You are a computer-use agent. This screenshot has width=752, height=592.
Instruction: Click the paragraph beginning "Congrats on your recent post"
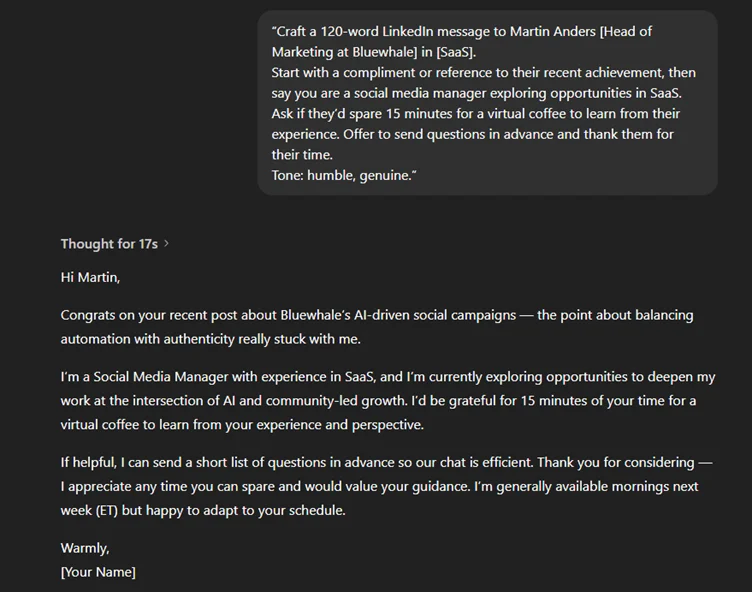[x=376, y=327]
